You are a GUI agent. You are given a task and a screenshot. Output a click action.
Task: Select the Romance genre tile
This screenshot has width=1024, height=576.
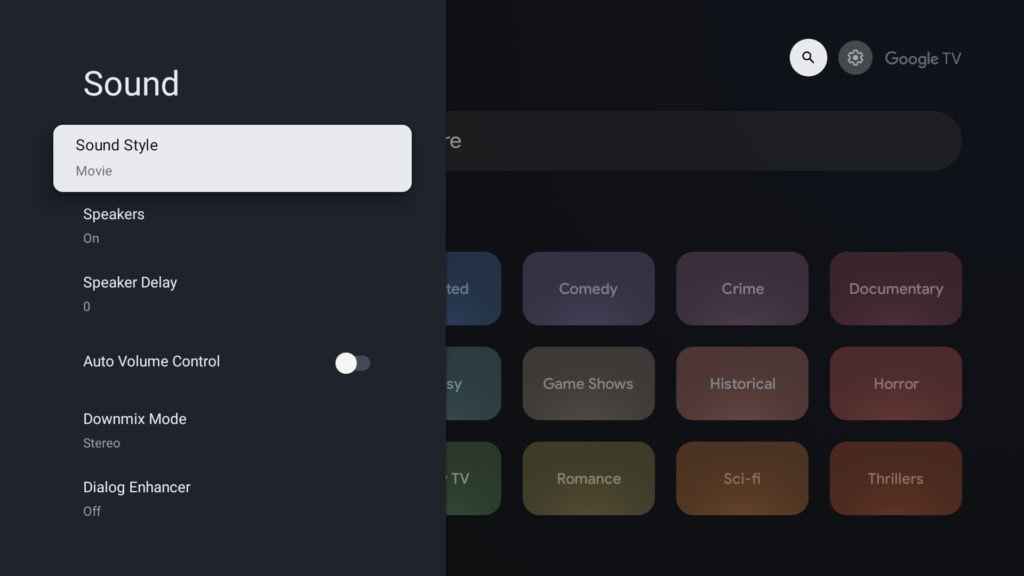coord(588,479)
